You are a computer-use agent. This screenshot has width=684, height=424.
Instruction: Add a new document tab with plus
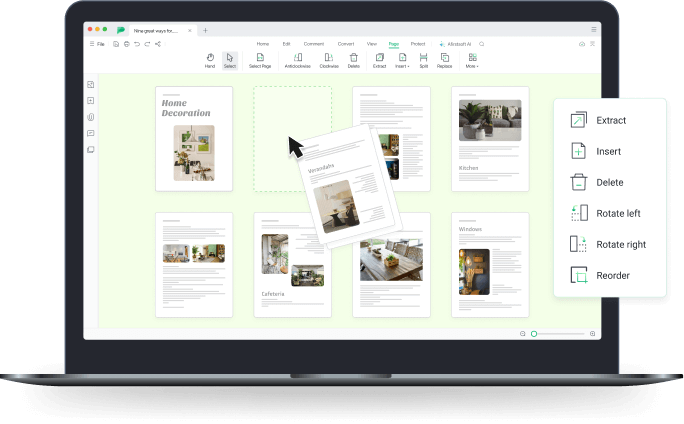pos(205,30)
